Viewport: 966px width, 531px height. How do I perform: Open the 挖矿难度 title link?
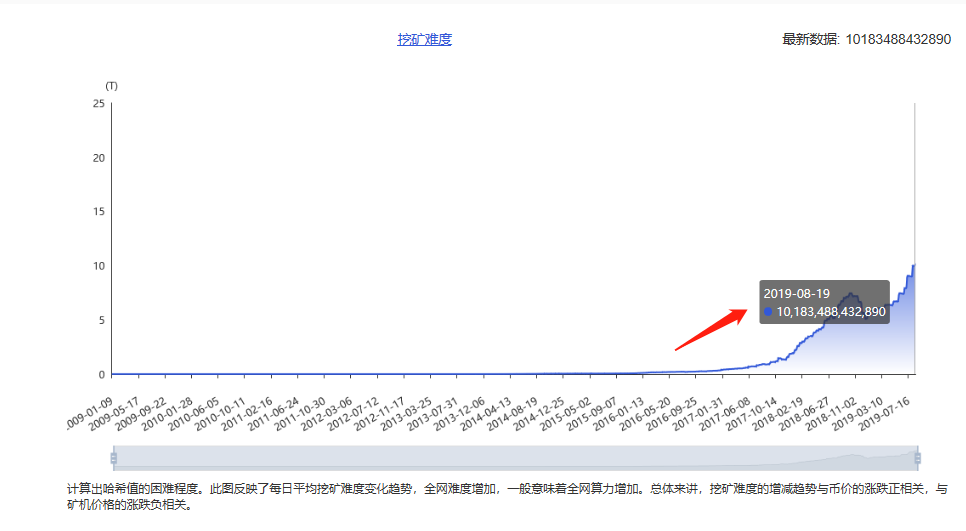tap(425, 40)
